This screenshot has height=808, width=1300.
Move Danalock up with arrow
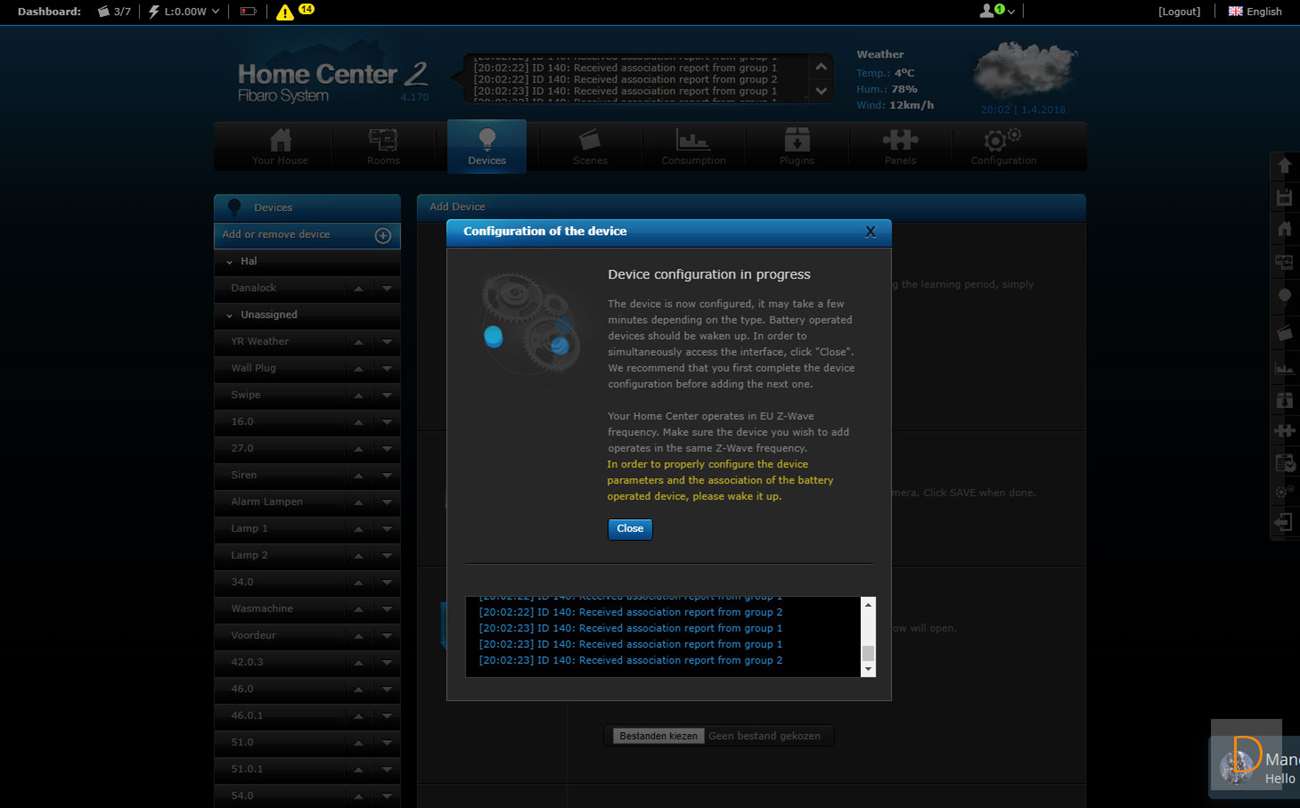[x=358, y=289]
